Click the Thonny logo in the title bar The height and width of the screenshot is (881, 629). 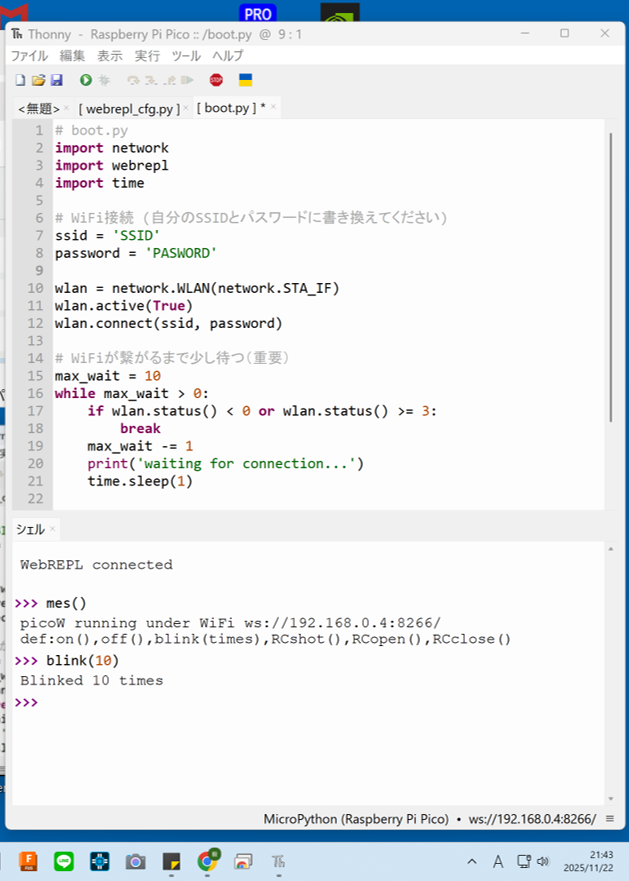tap(17, 34)
